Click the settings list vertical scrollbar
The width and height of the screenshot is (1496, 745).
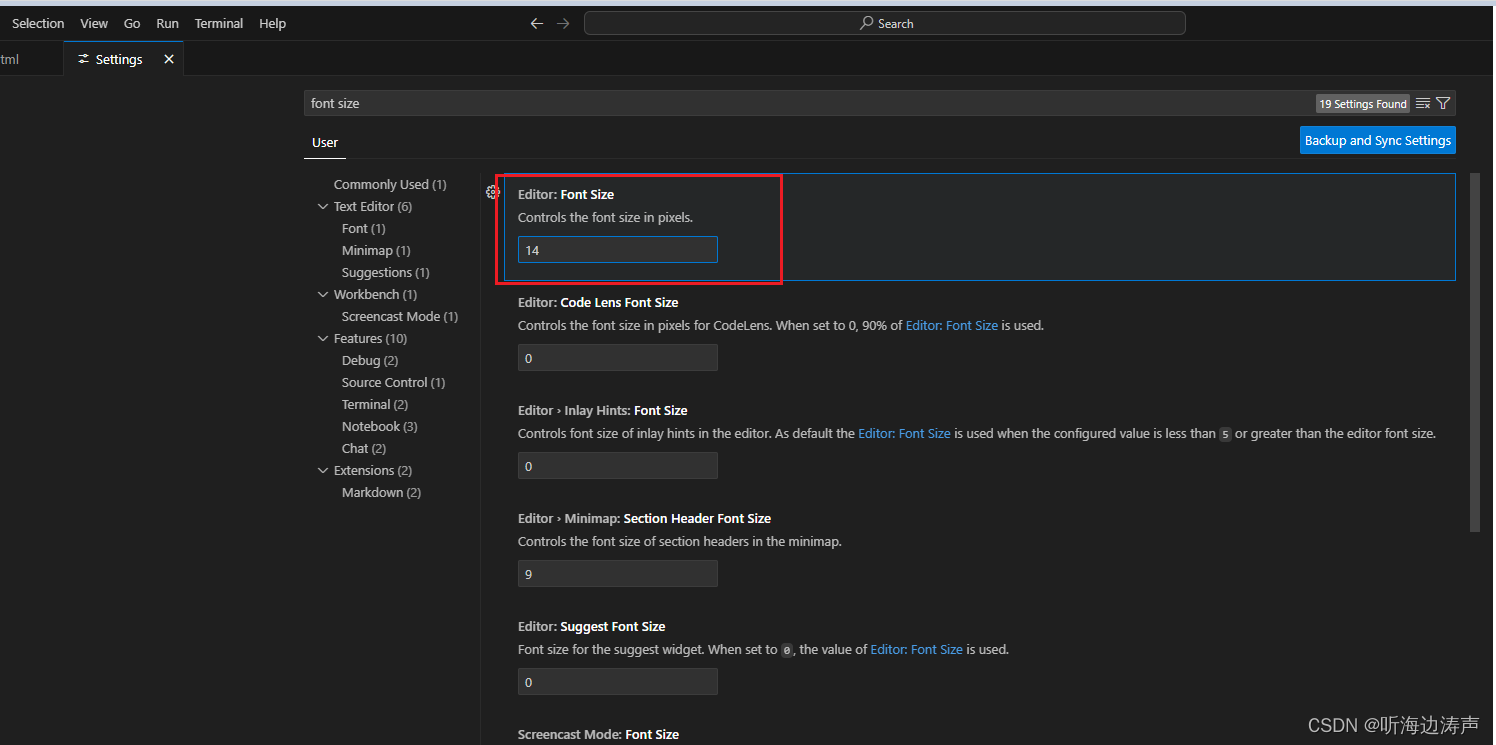(x=1474, y=352)
